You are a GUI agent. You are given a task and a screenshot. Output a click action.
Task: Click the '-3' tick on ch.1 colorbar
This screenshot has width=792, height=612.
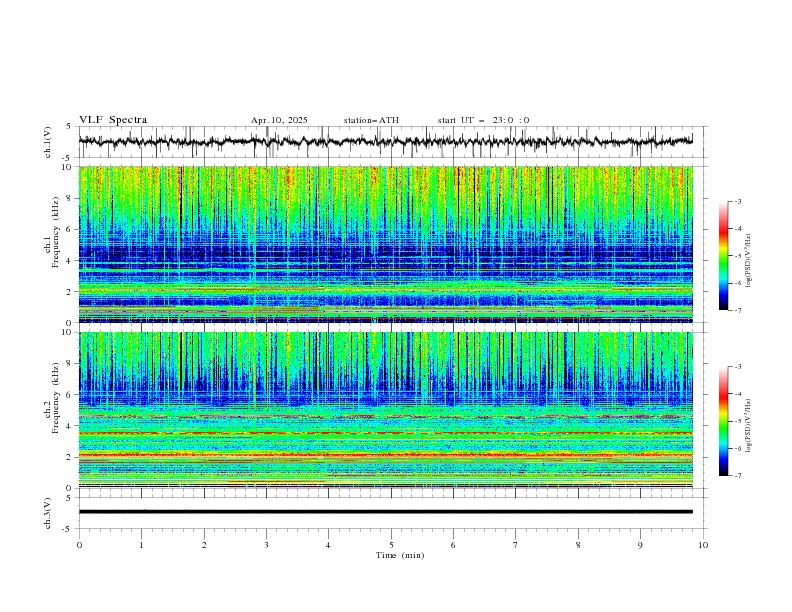pyautogui.click(x=737, y=201)
